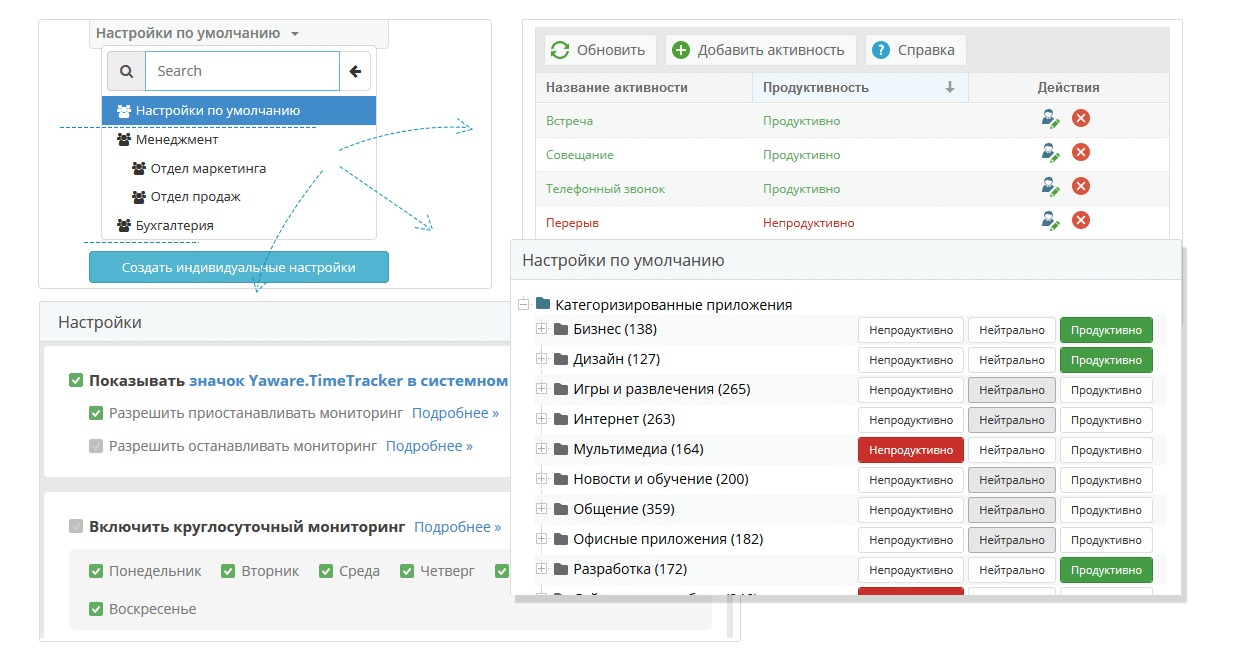Click in the Search input field
Viewport: 1247px width, 662px height.
[242, 72]
